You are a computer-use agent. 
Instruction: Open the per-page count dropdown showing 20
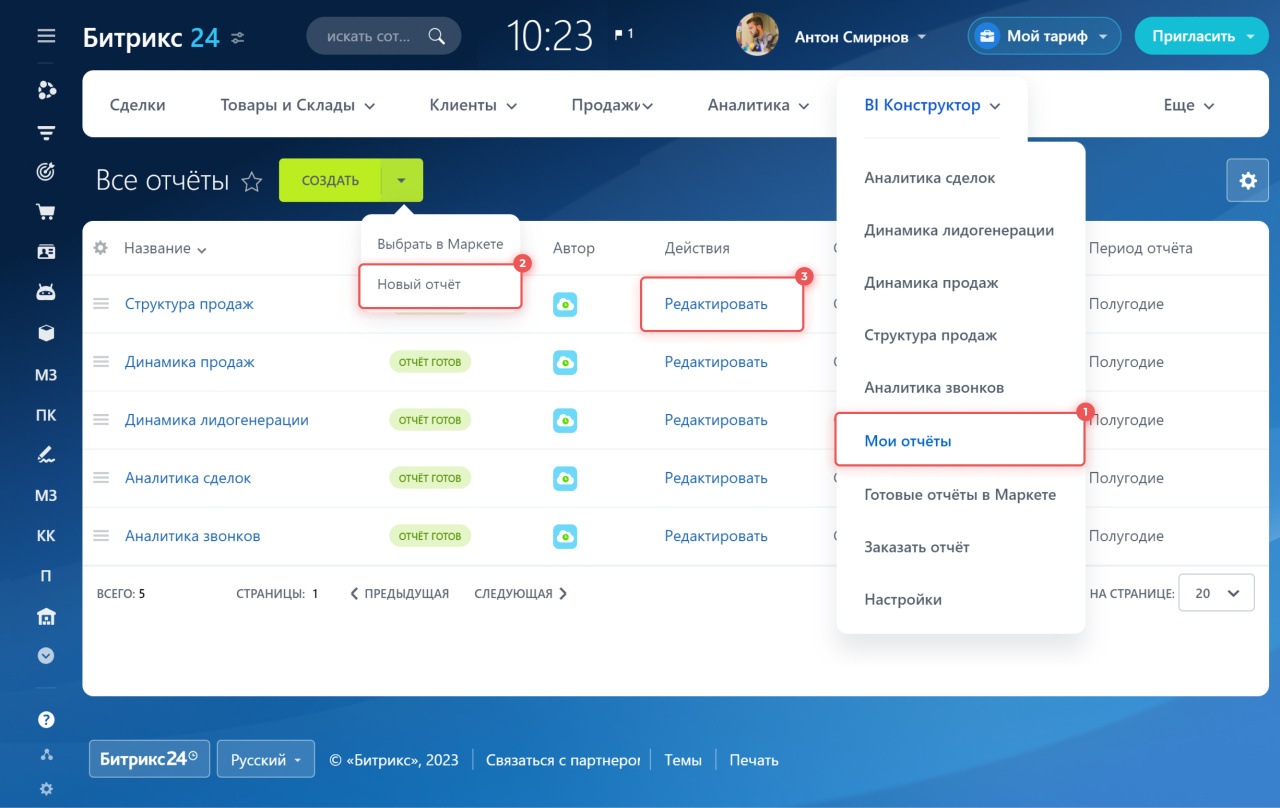coord(1215,593)
